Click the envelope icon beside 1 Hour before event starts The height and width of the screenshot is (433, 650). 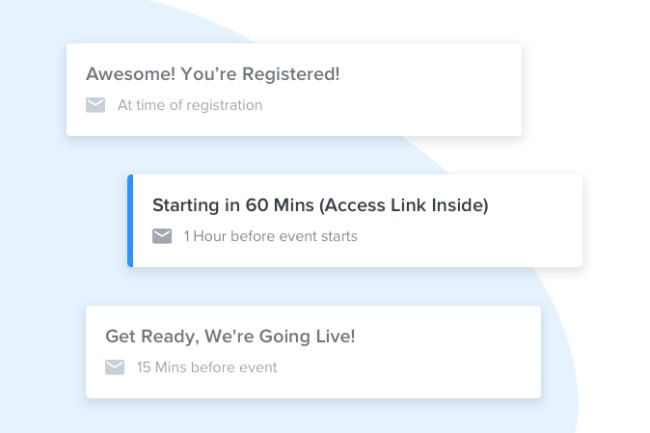coord(162,236)
